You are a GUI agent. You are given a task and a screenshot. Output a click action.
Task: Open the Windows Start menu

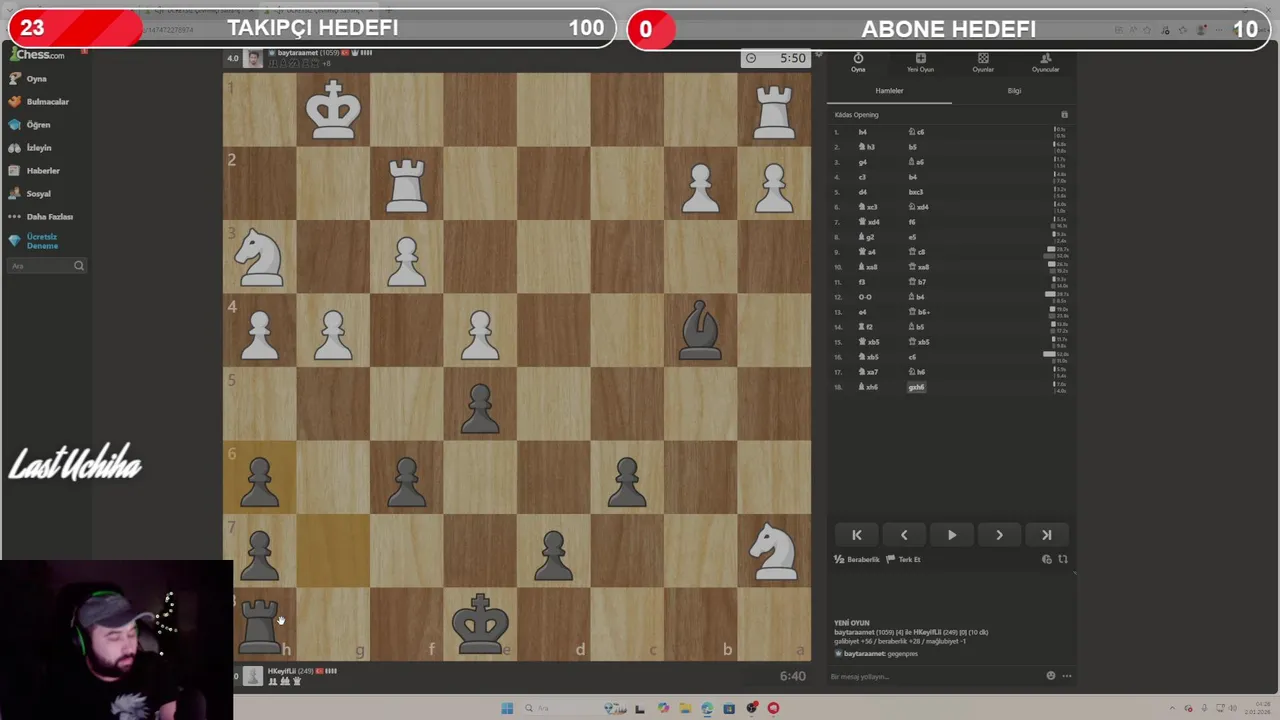point(507,708)
